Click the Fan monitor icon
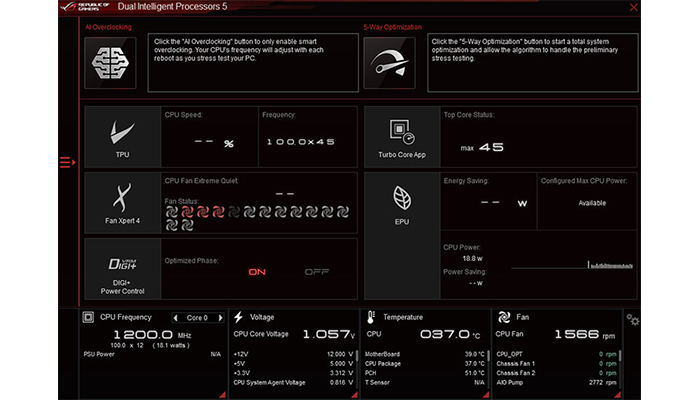The image size is (700, 400). pyautogui.click(x=504, y=317)
